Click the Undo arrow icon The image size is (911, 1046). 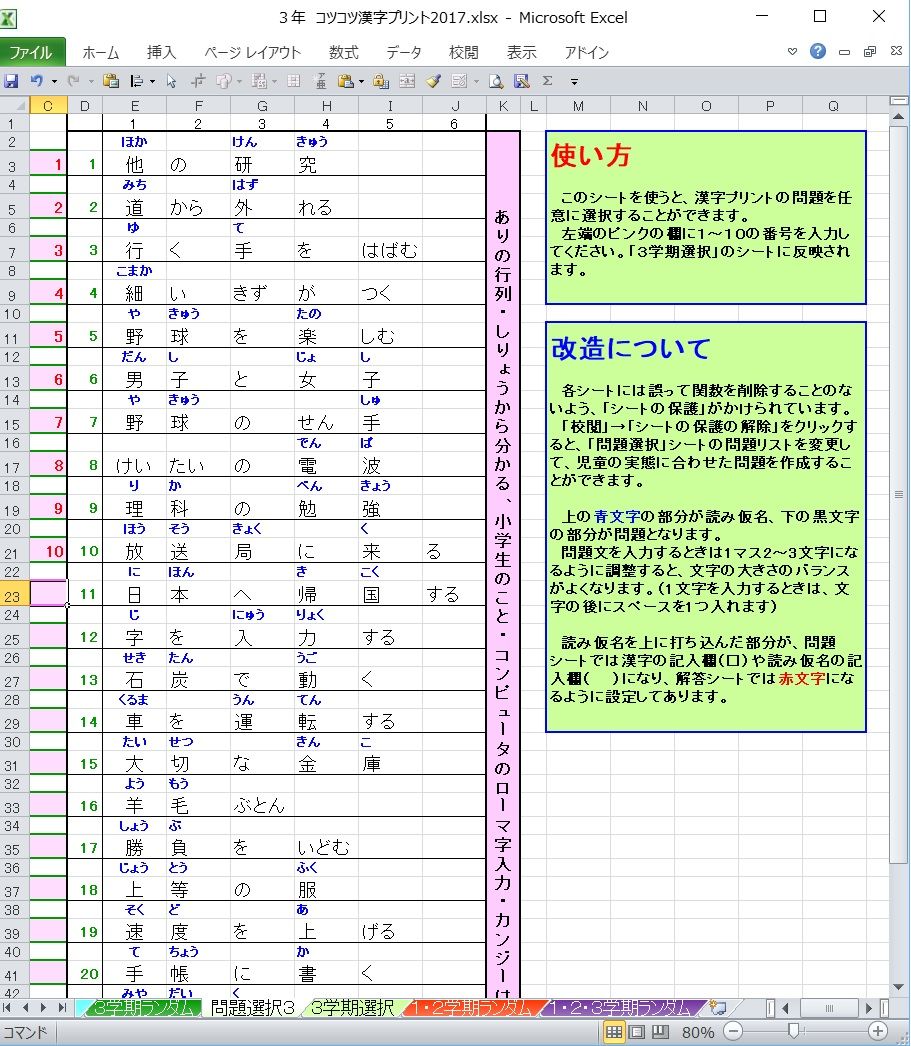(37, 81)
